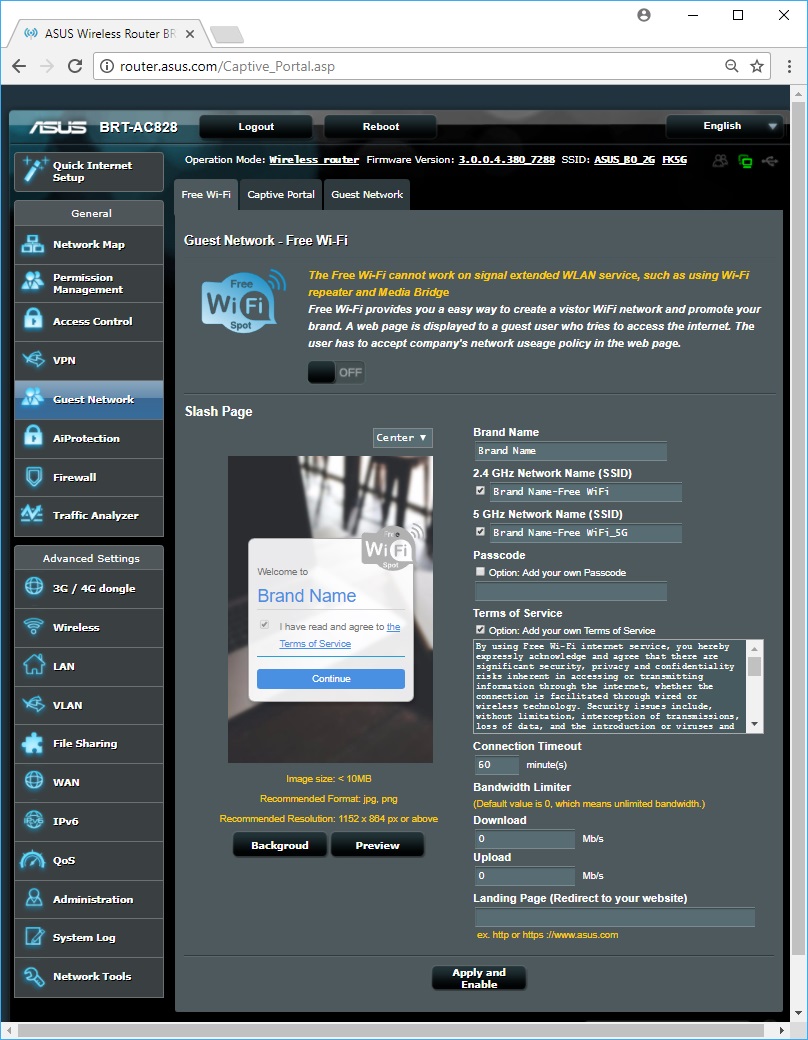Bookmark this page with star icon
Screen dimensions: 808x1040
[x=757, y=67]
